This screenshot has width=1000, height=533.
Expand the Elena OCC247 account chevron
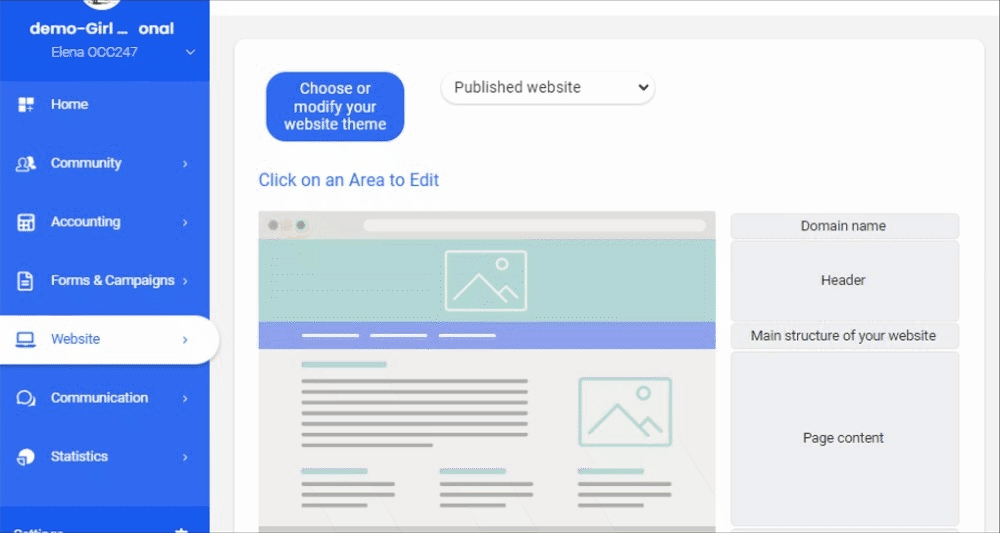[190, 52]
